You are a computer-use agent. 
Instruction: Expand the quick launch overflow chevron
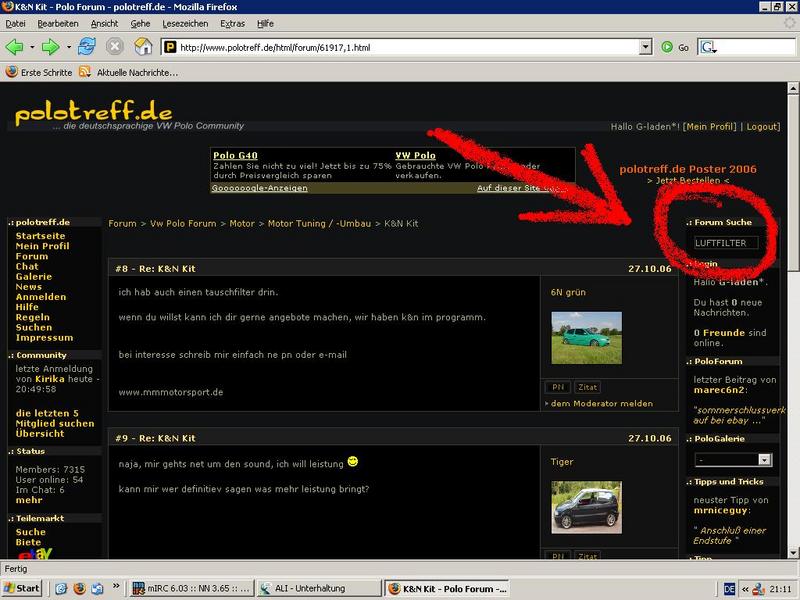[x=116, y=586]
